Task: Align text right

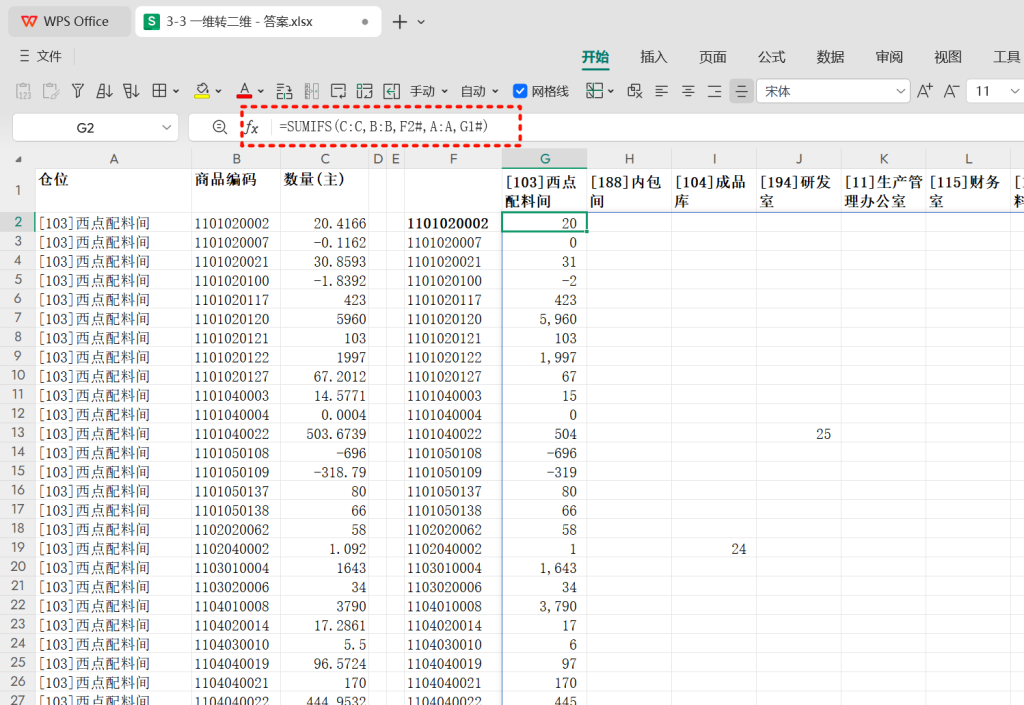Action: pyautogui.click(x=714, y=91)
